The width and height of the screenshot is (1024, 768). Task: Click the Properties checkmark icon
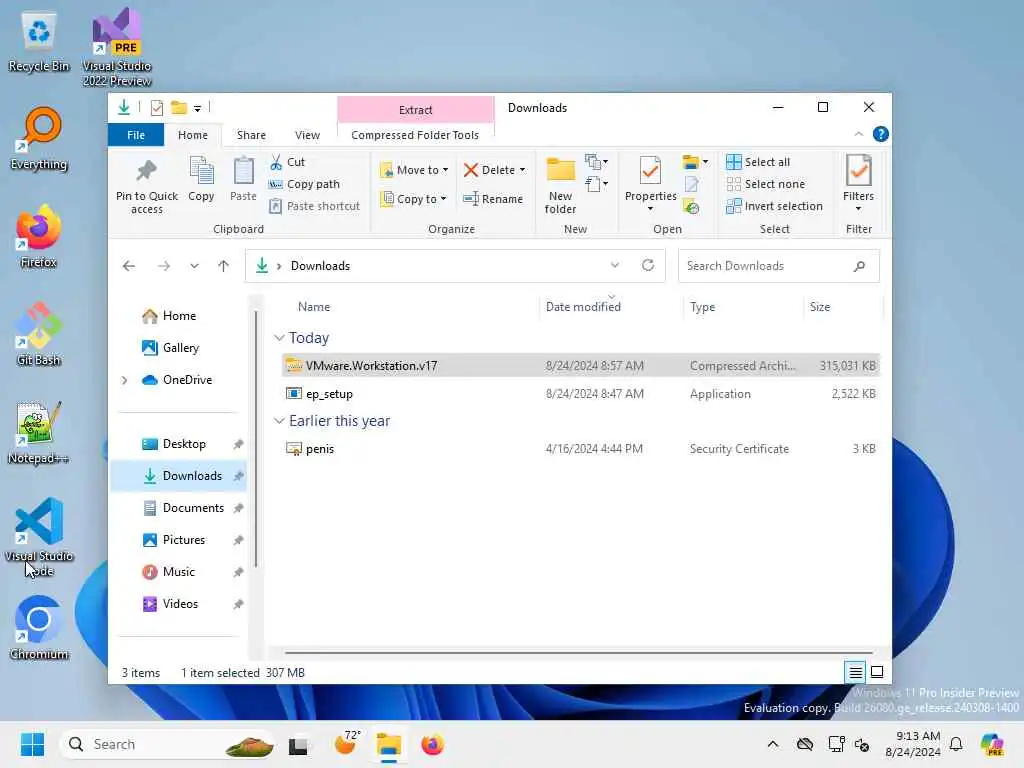click(650, 171)
